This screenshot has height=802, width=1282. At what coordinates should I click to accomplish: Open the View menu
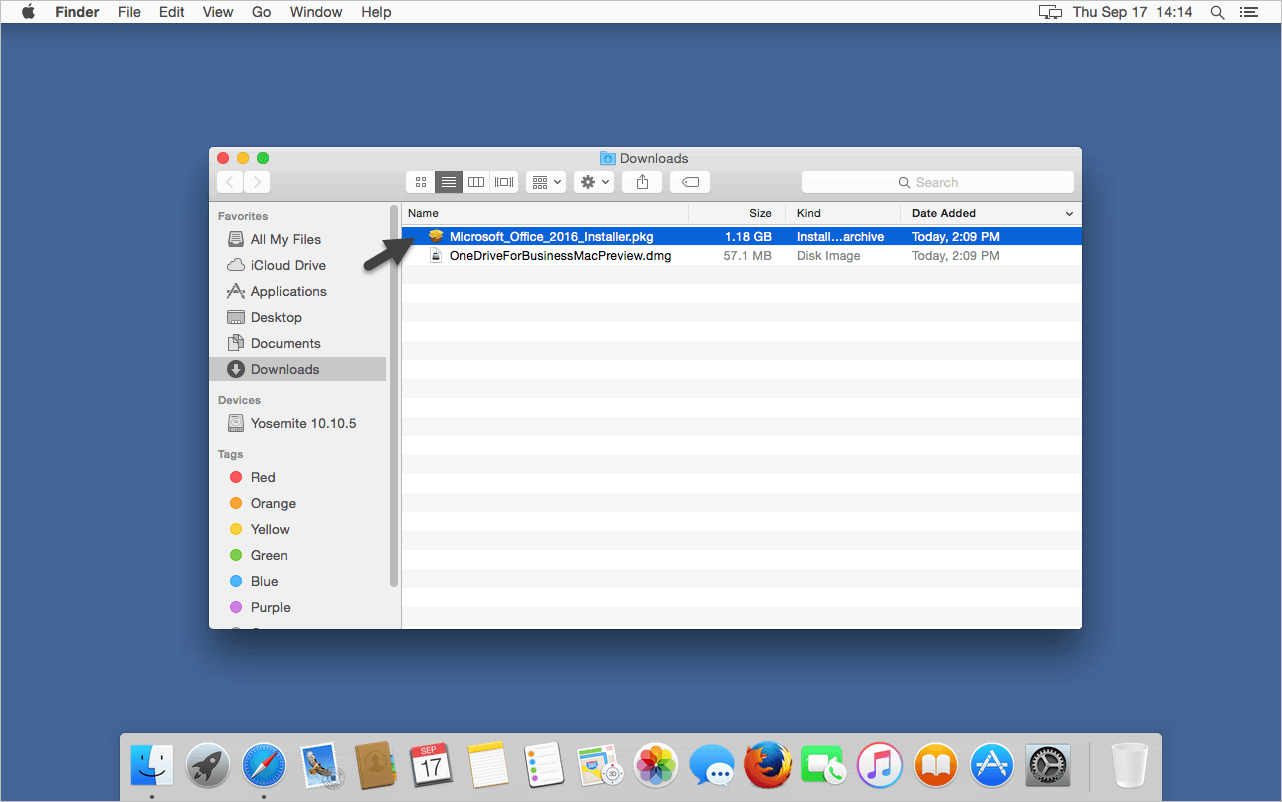click(x=218, y=12)
